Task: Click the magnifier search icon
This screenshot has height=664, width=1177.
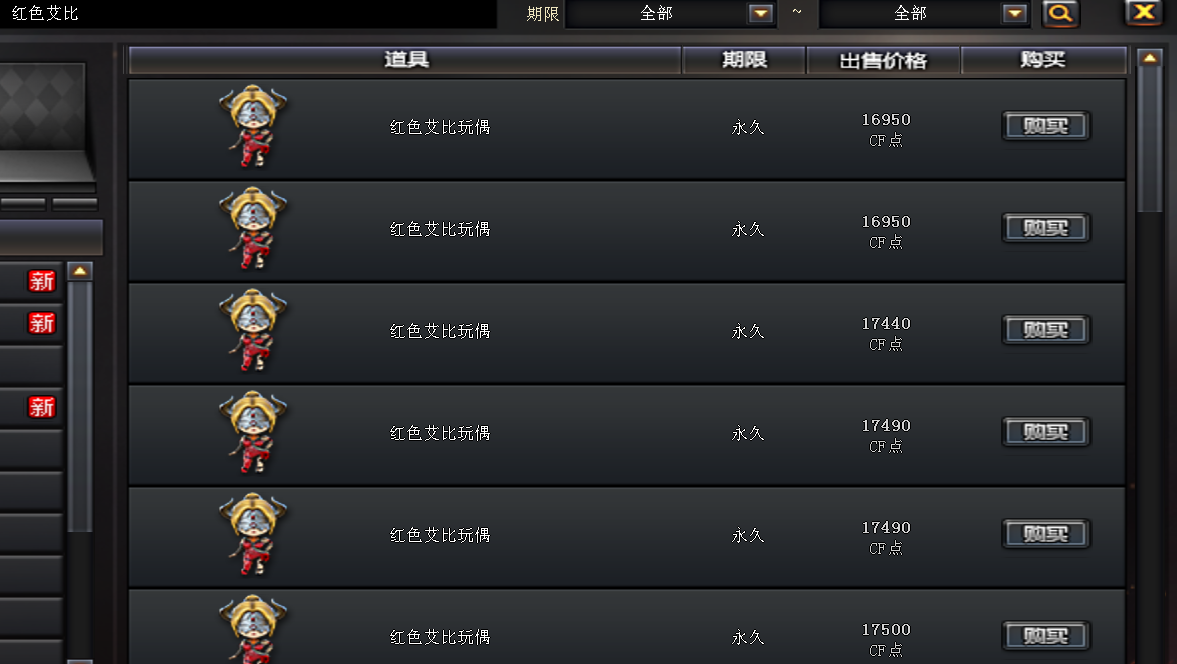Action: [1060, 14]
